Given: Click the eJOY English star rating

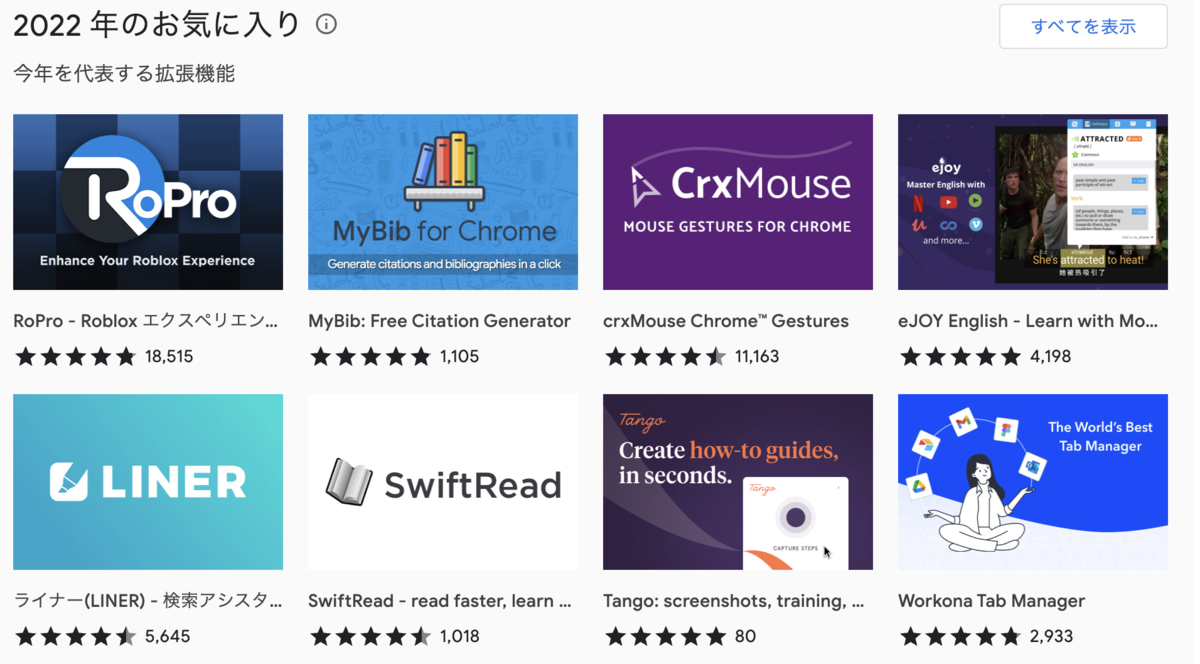Looking at the screenshot, I should tap(961, 356).
